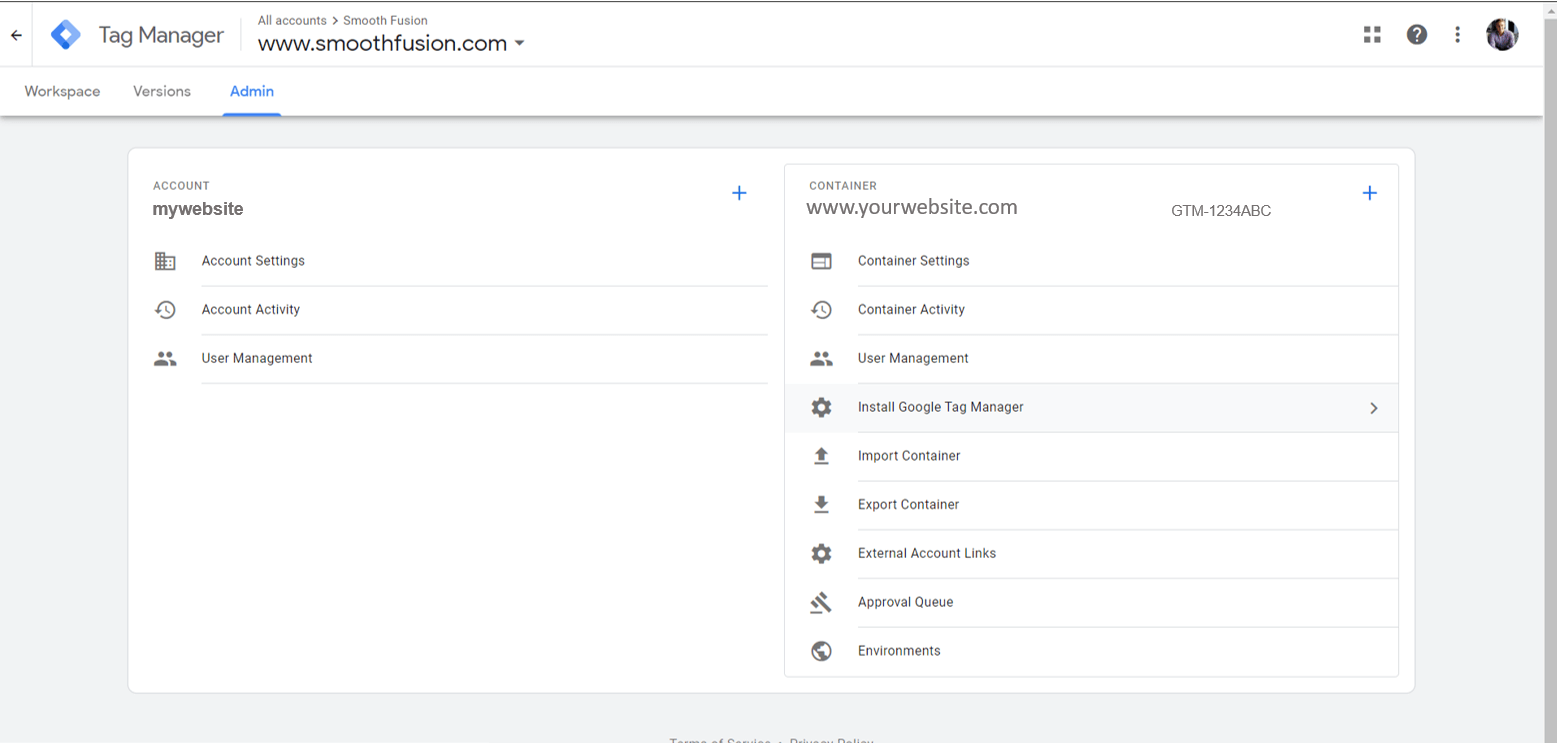Click the Environments globe icon
The image size is (1557, 744).
(x=821, y=651)
